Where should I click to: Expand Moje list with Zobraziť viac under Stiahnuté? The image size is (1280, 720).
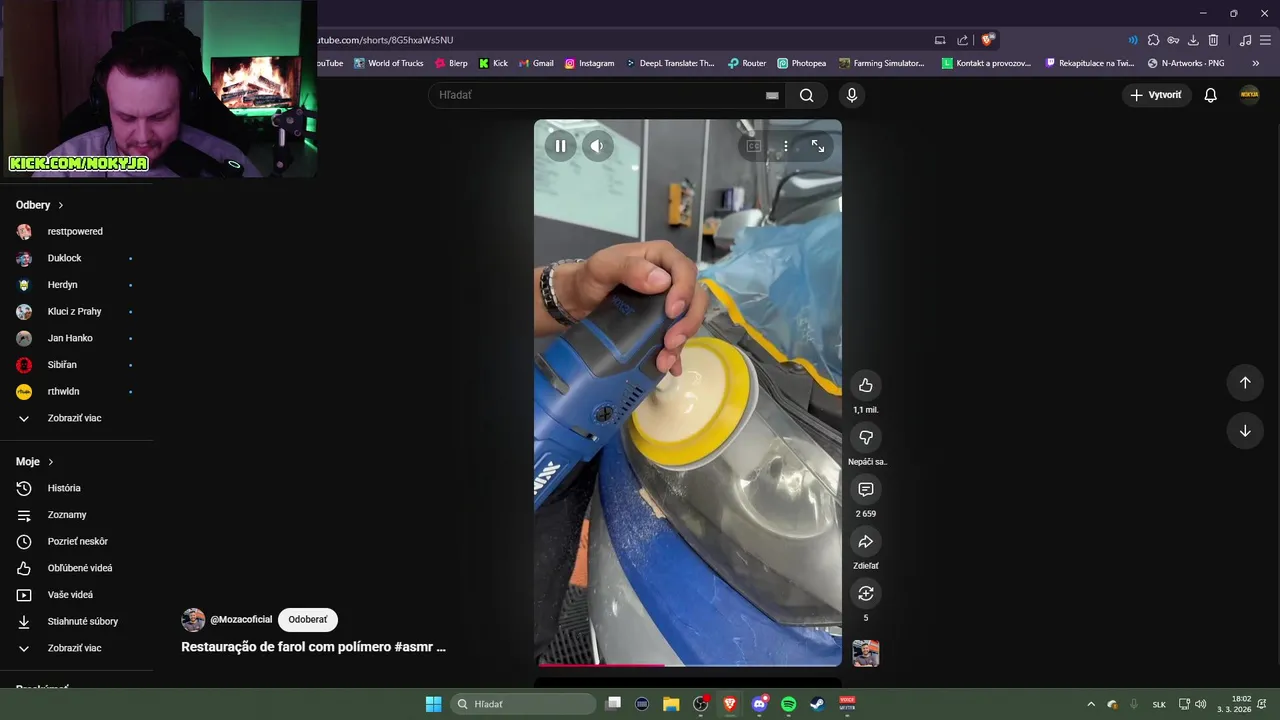pos(76,648)
